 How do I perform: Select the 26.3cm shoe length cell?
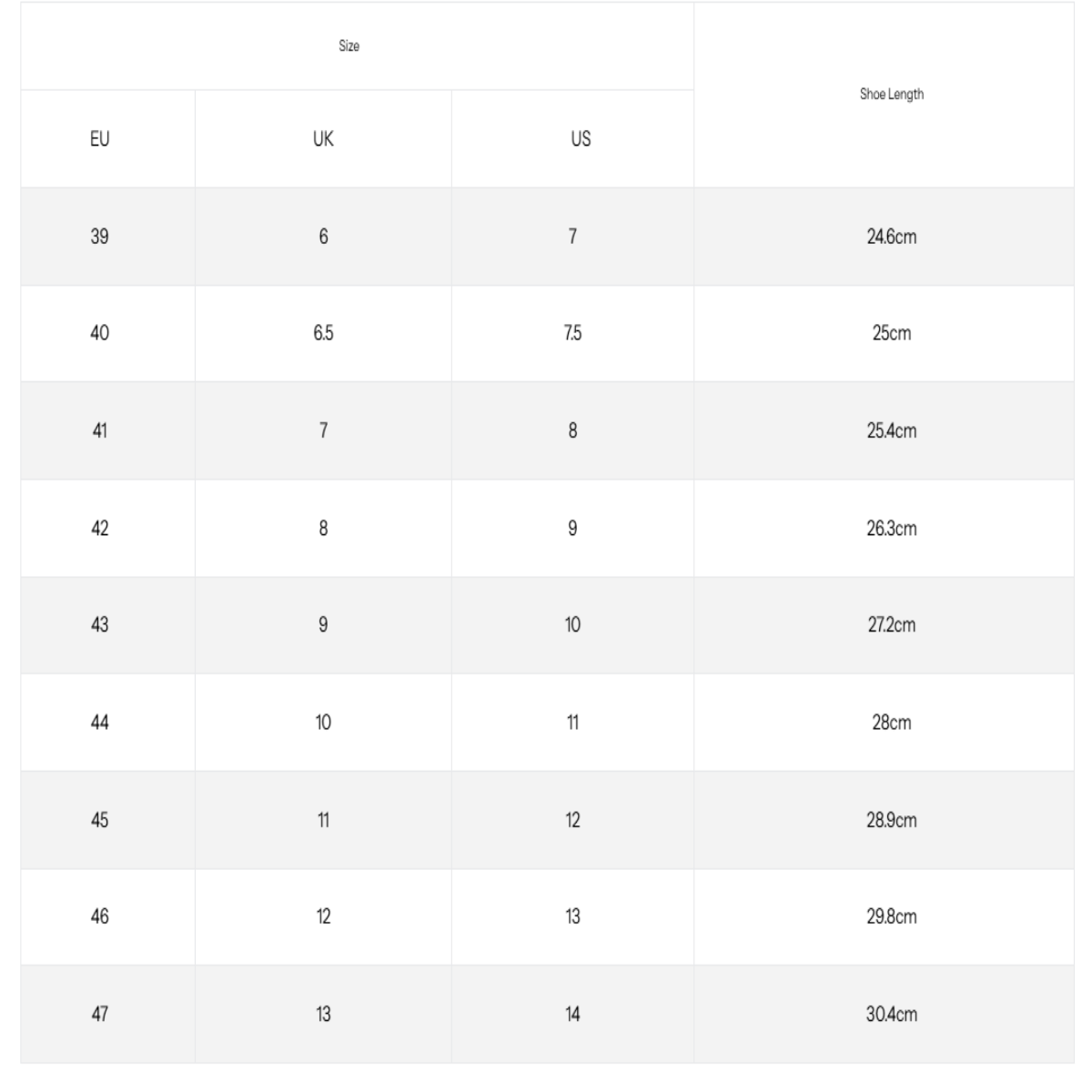[891, 528]
